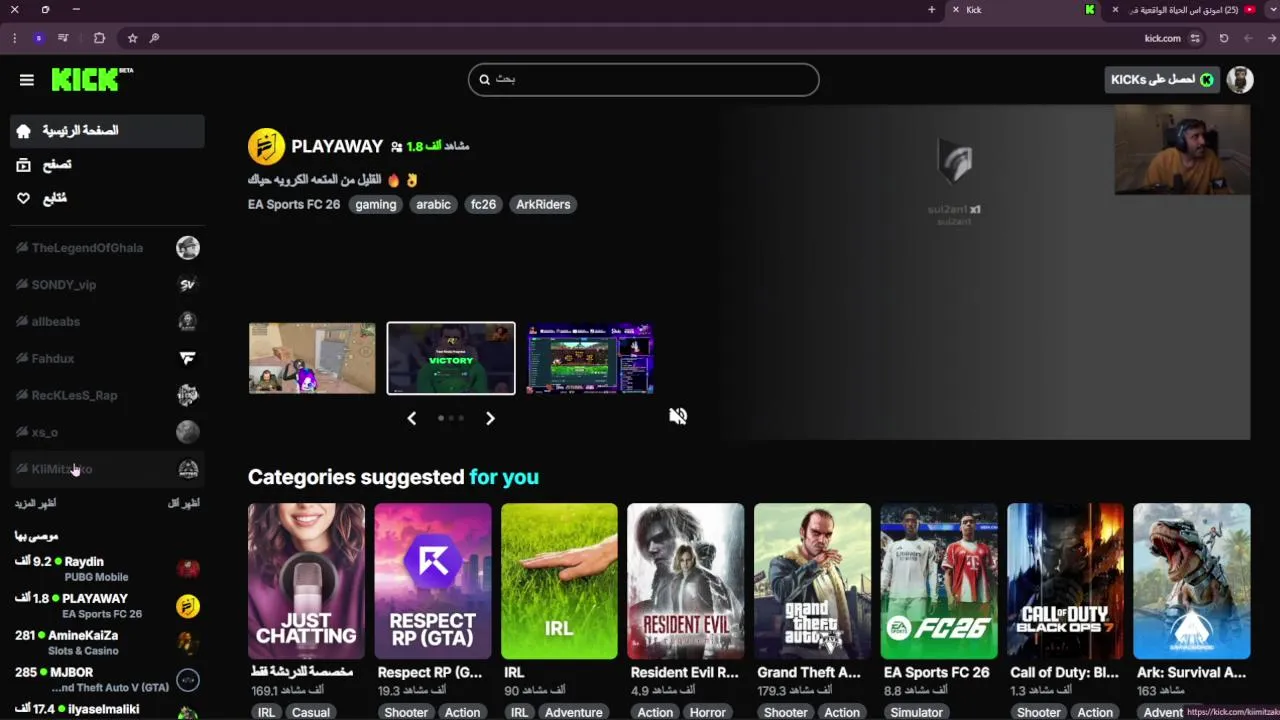Click PLAYAWAY avatar in recommended list

[188, 606]
